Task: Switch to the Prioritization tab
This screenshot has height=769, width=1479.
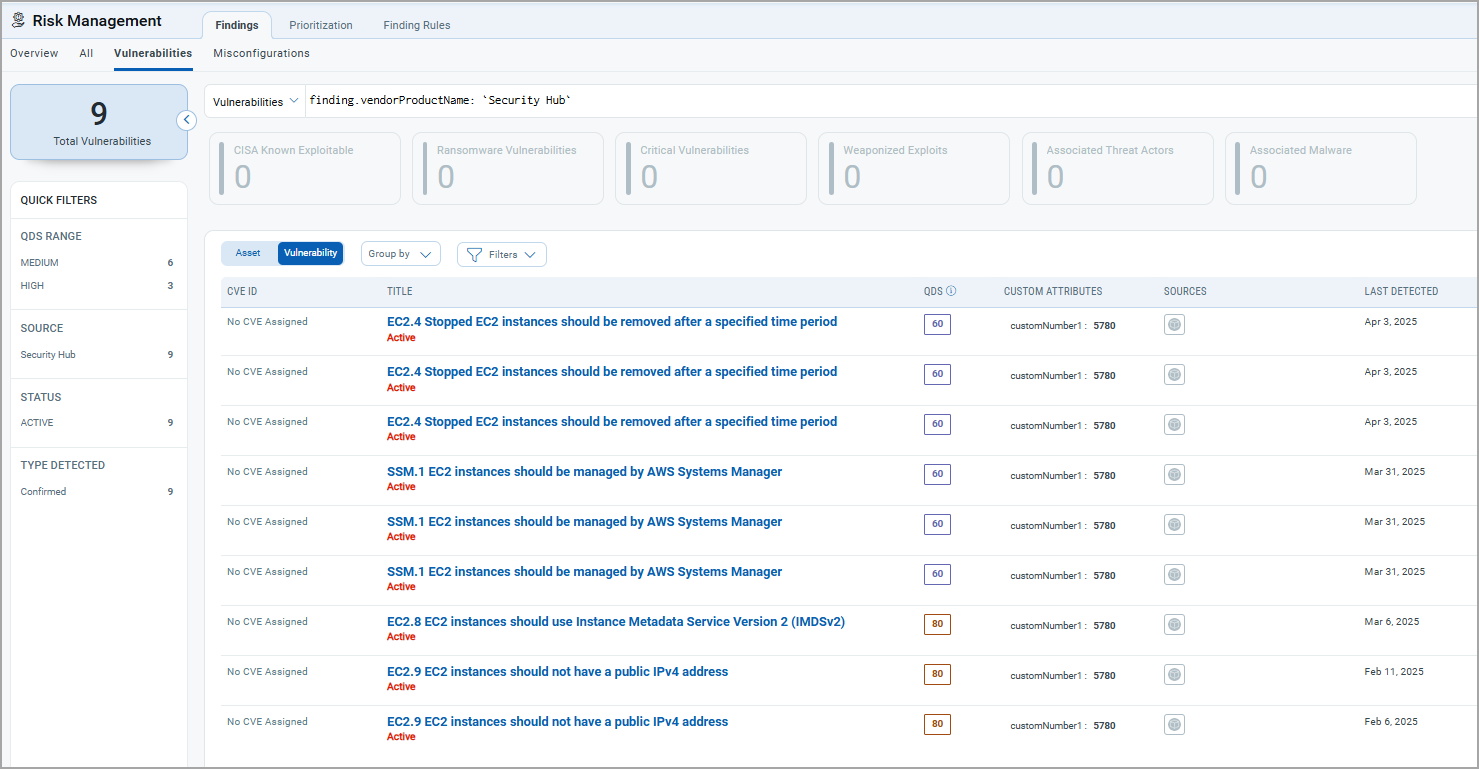Action: click(321, 25)
